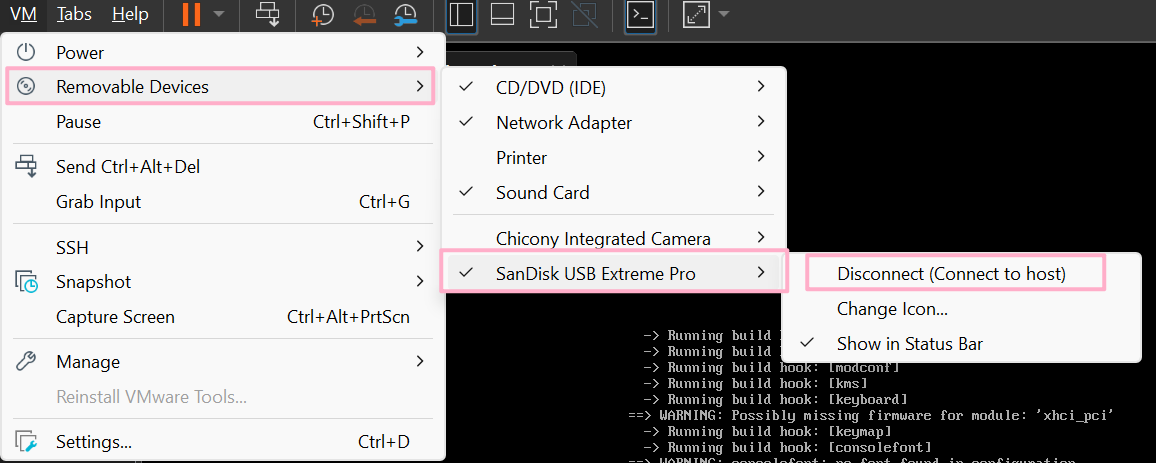Toggle the sidebar library view icon

click(x=461, y=14)
